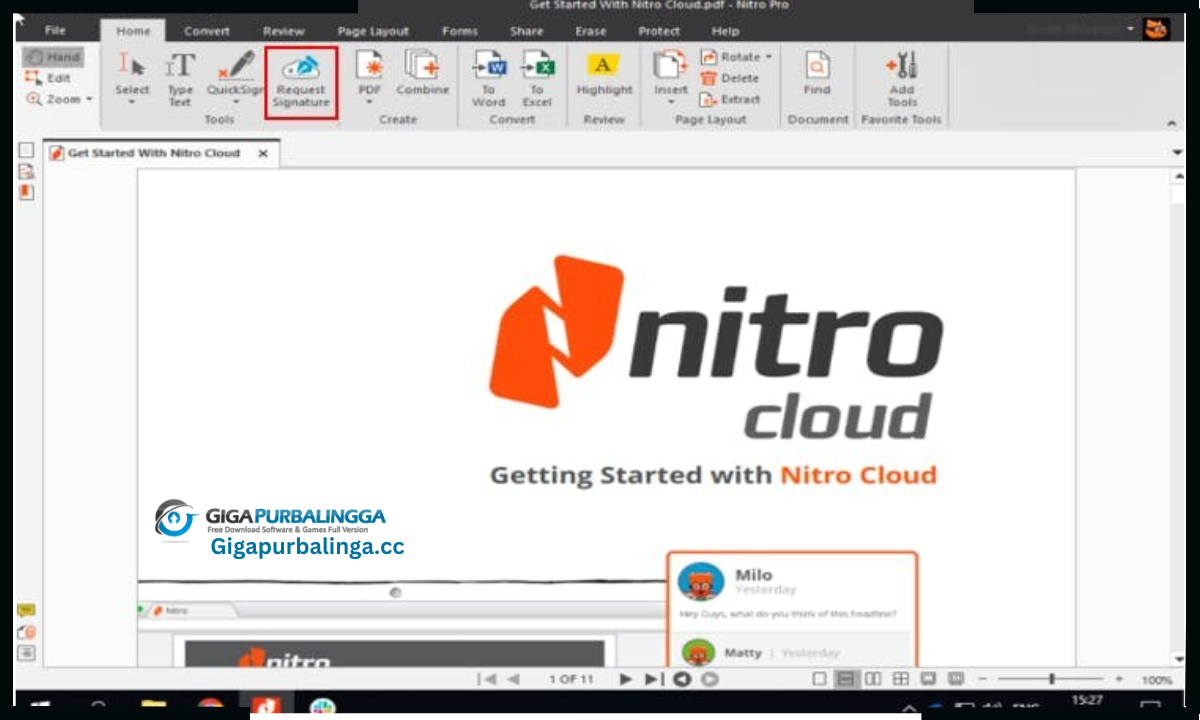Open the Attachments pane icon
The width and height of the screenshot is (1200, 720).
(26, 632)
